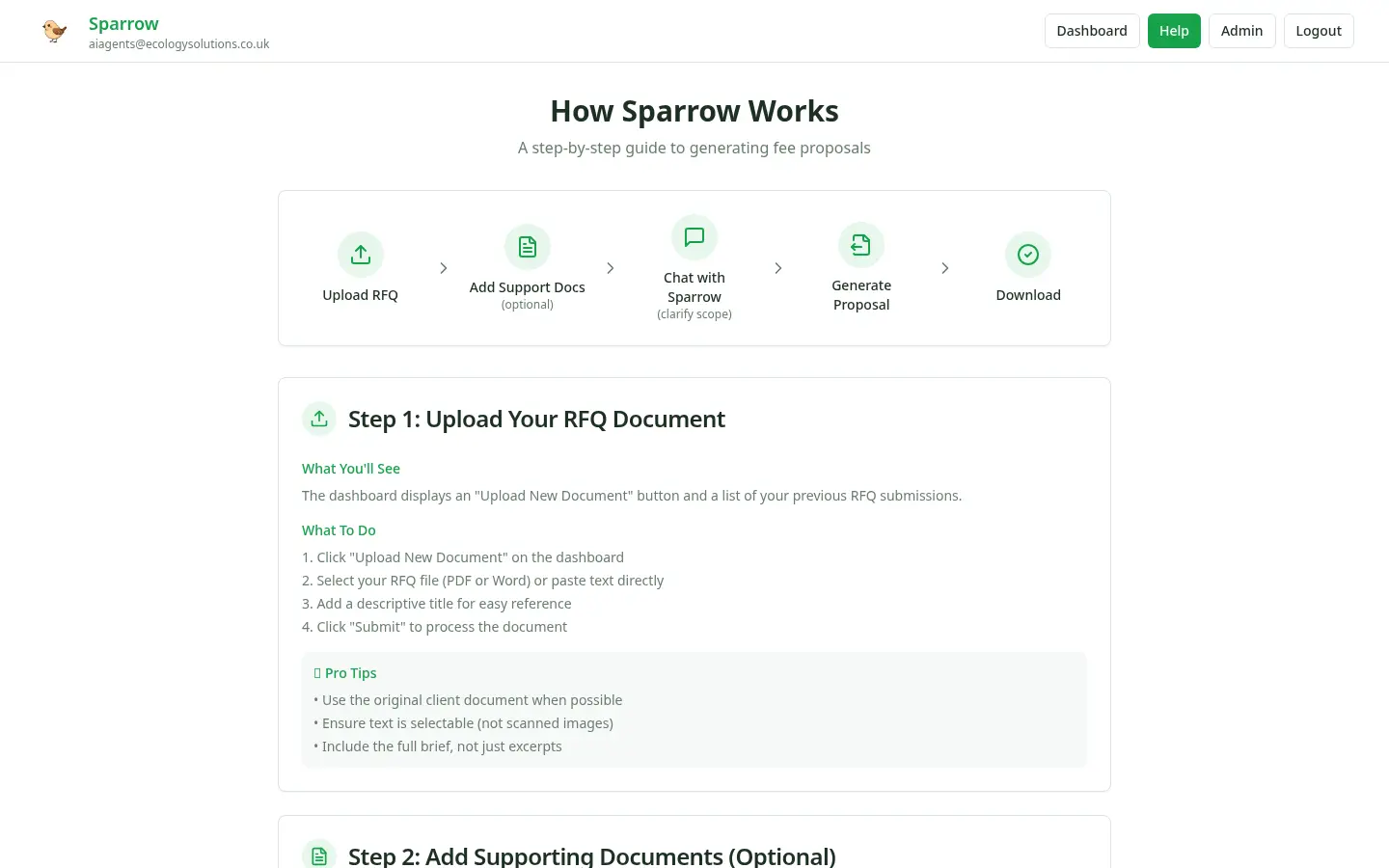
Task: Click the Add Support Docs document icon
Action: pos(528,247)
